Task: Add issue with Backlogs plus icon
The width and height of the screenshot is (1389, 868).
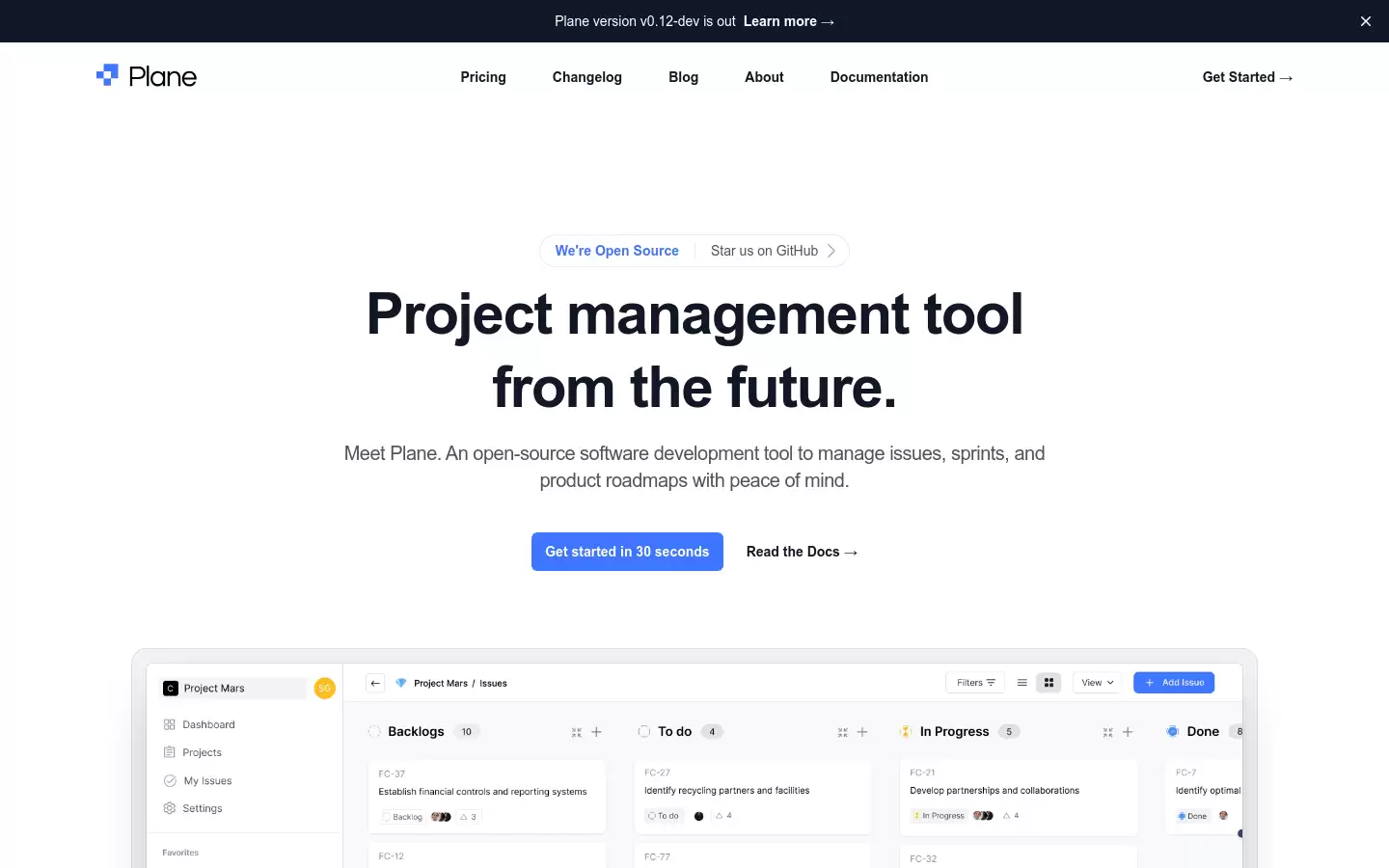Action: [x=596, y=732]
